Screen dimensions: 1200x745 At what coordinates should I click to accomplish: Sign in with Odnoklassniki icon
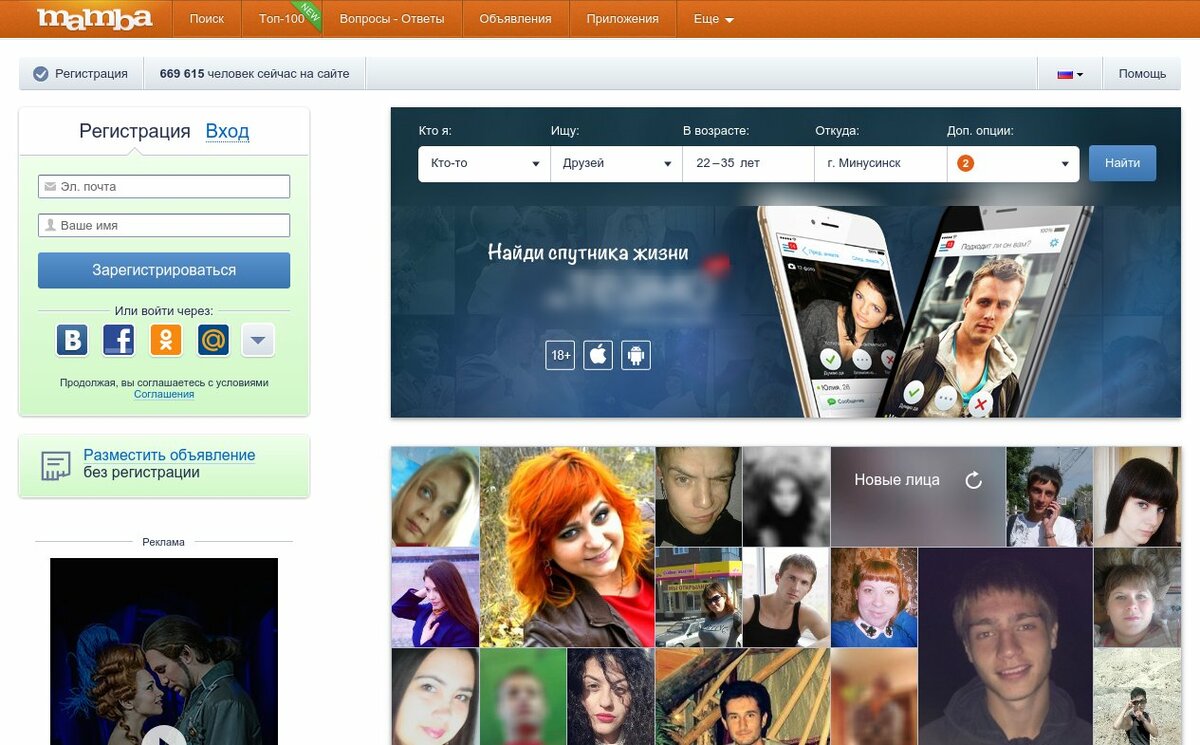click(166, 340)
